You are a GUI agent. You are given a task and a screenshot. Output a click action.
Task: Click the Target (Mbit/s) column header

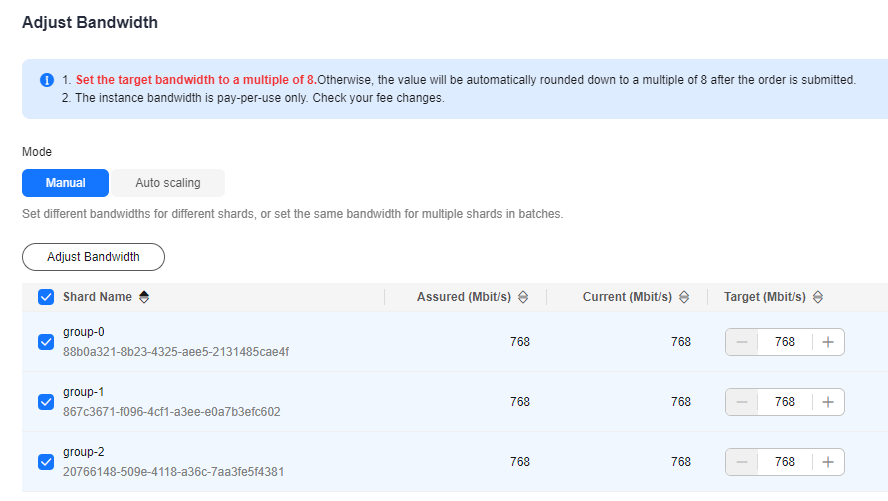[765, 297]
